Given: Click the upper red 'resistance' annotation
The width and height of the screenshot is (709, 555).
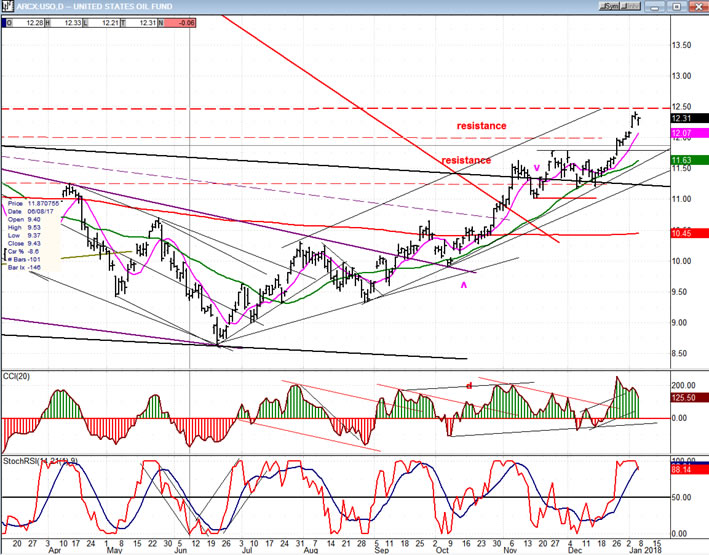Looking at the screenshot, I should (x=481, y=126).
